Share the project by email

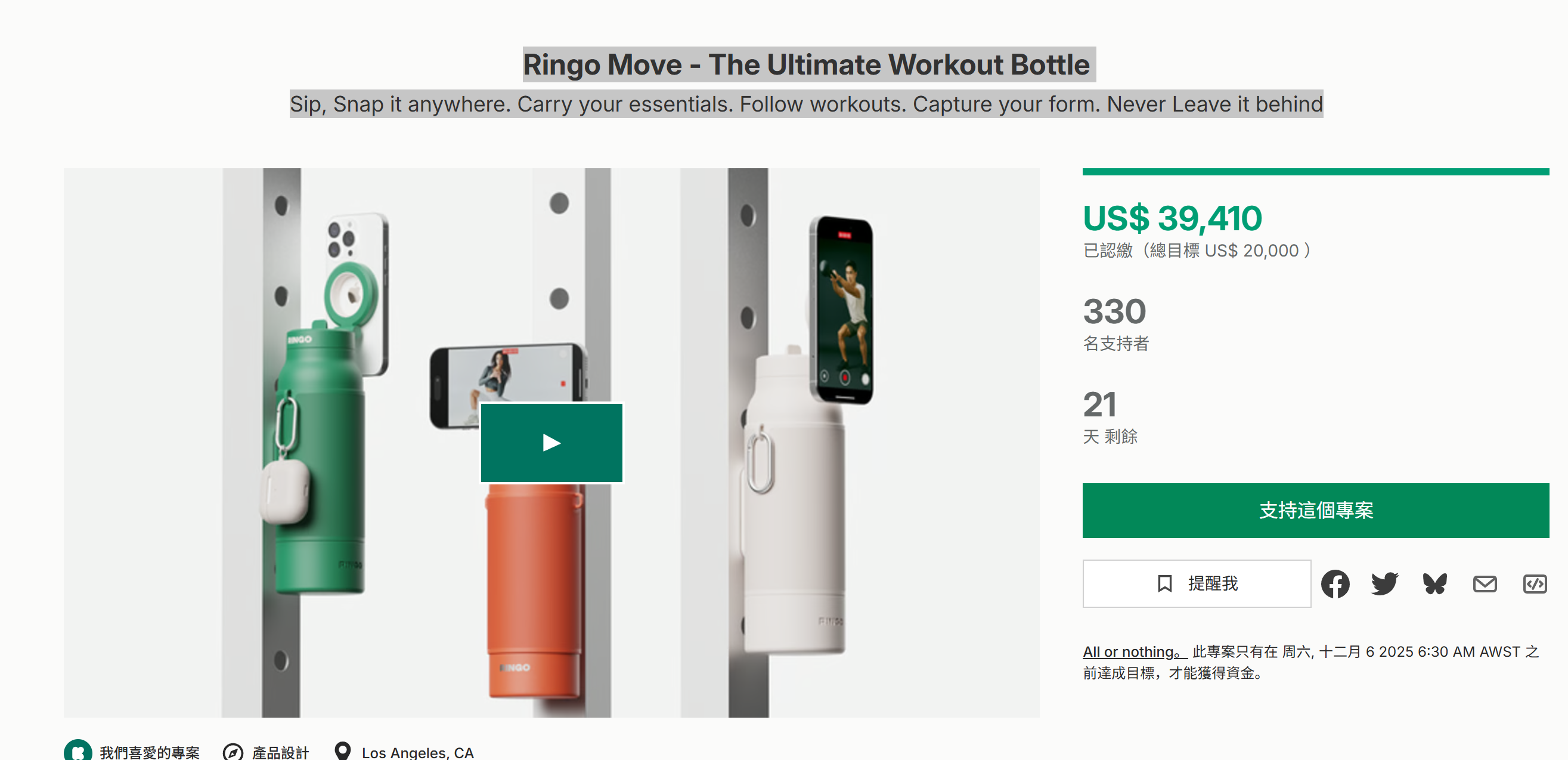[1485, 584]
